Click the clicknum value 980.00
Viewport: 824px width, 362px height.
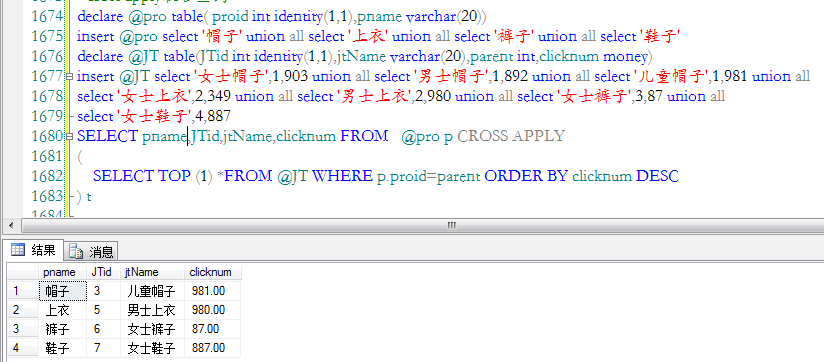point(213,310)
